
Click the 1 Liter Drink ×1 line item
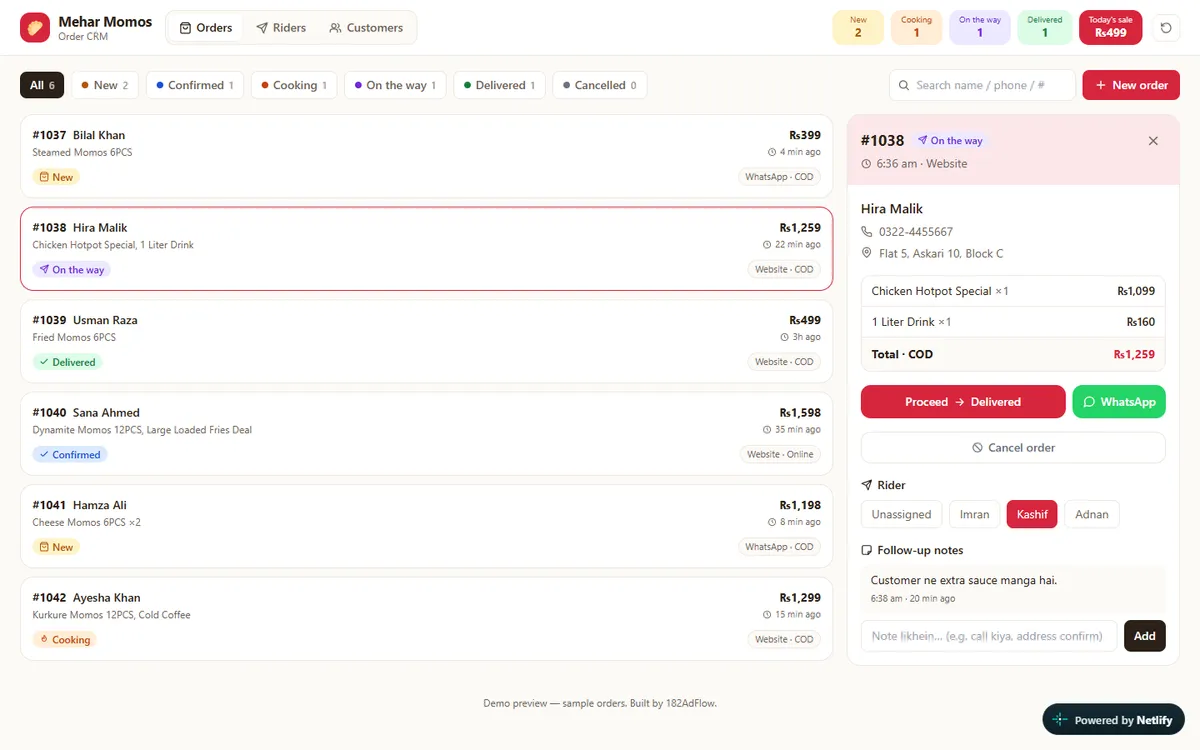(x=1013, y=322)
